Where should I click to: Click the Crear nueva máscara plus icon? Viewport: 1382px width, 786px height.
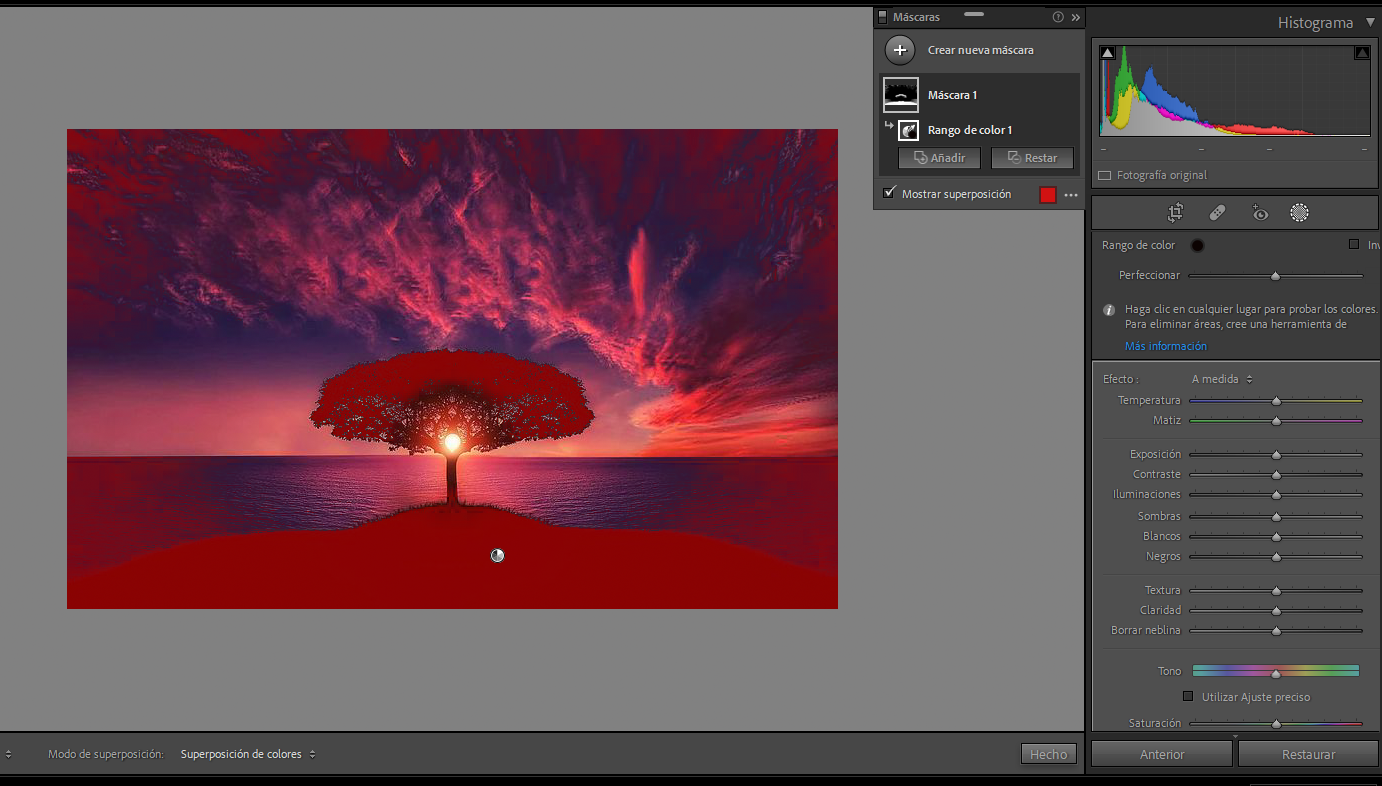pos(899,49)
